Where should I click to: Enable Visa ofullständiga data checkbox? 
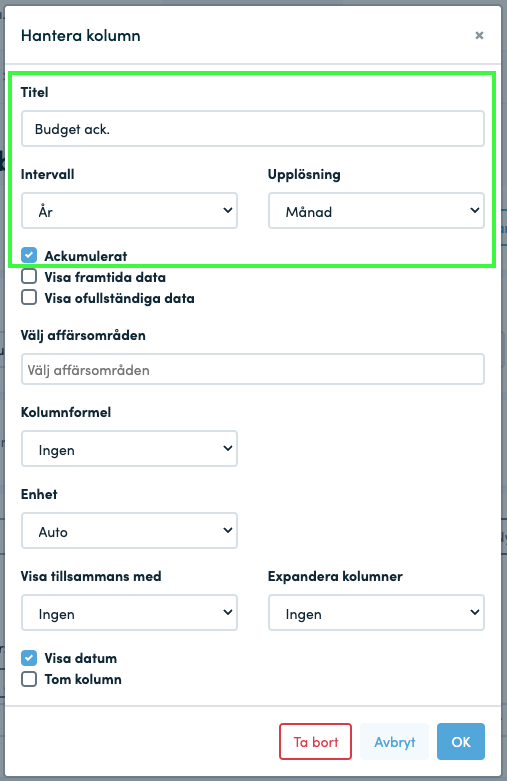[x=29, y=297]
